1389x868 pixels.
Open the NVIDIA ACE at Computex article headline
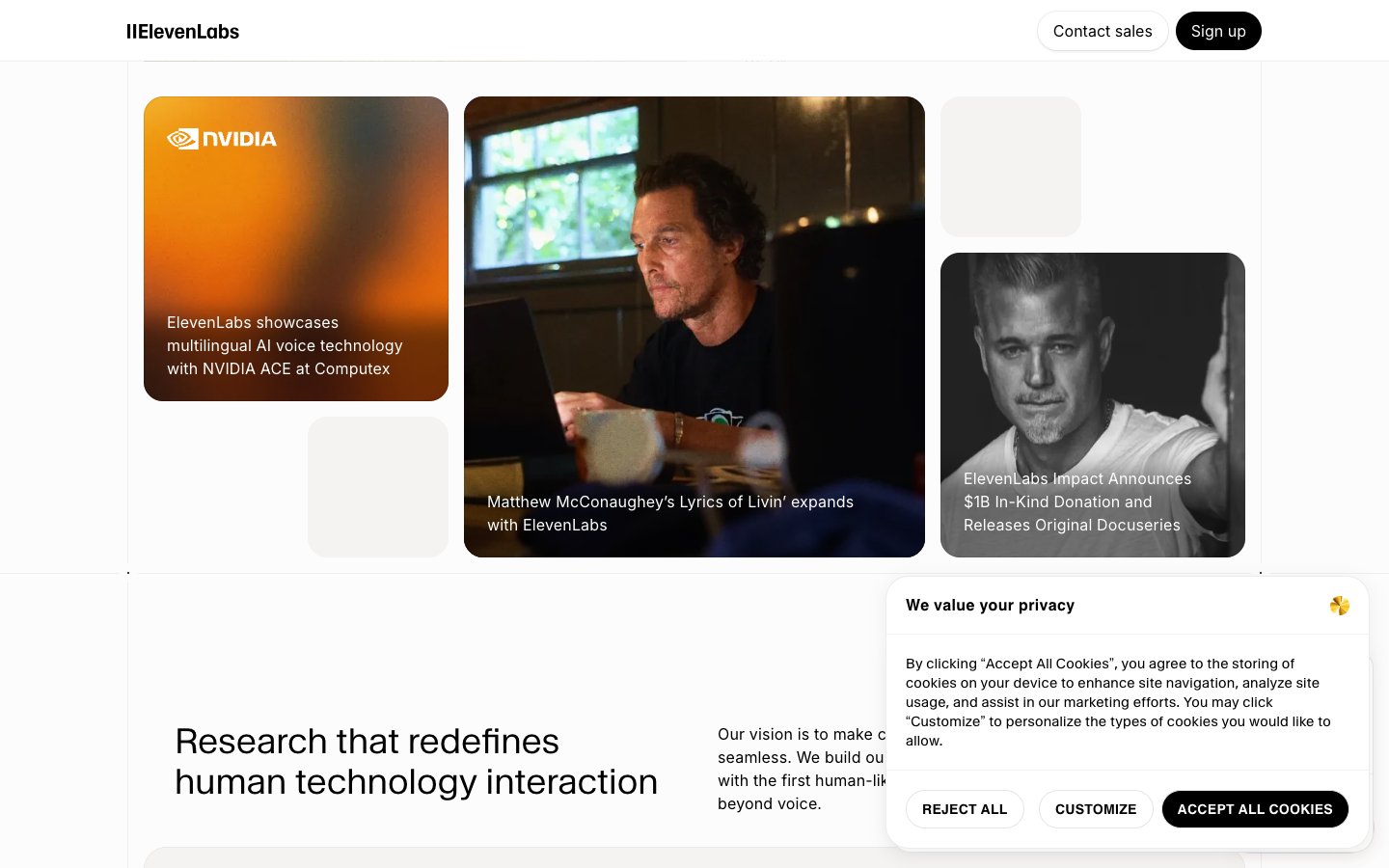click(x=284, y=345)
